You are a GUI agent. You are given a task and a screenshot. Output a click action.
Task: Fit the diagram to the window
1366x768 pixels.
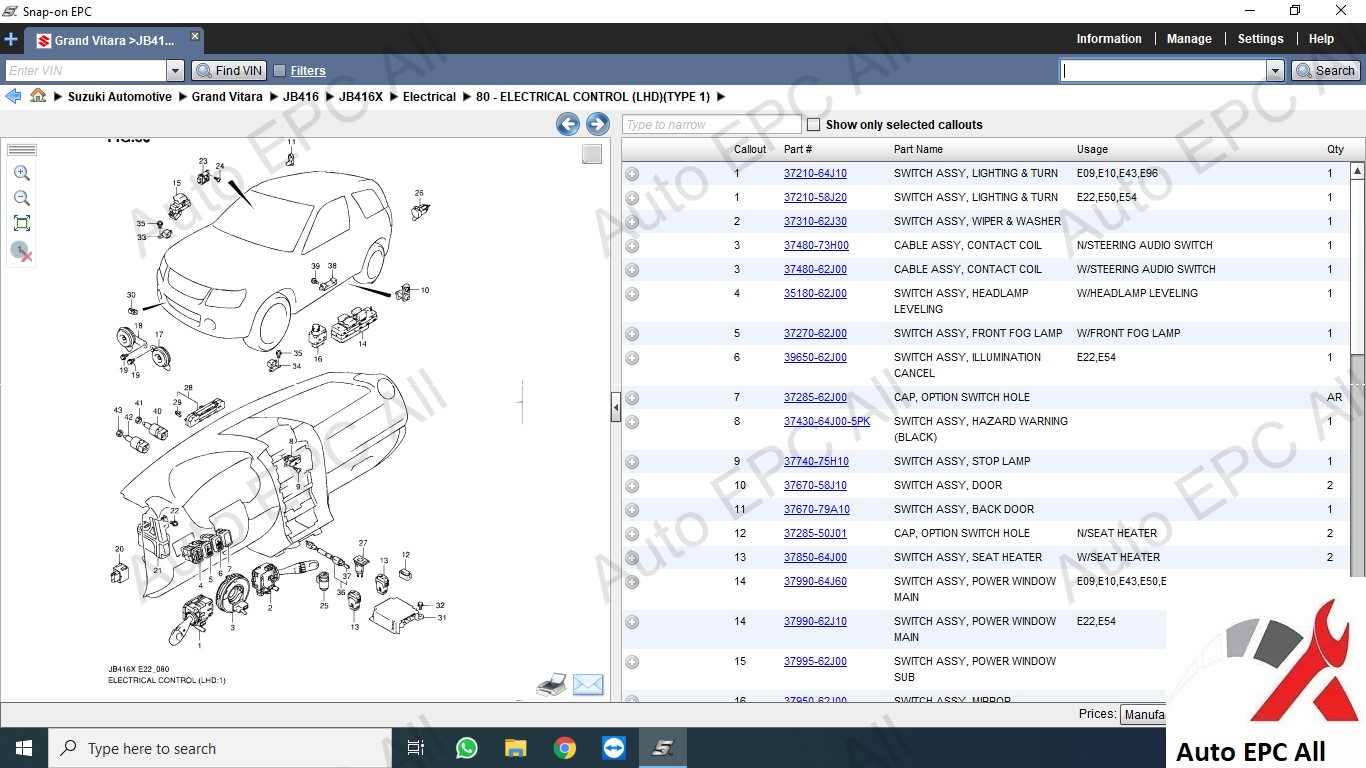click(22, 223)
